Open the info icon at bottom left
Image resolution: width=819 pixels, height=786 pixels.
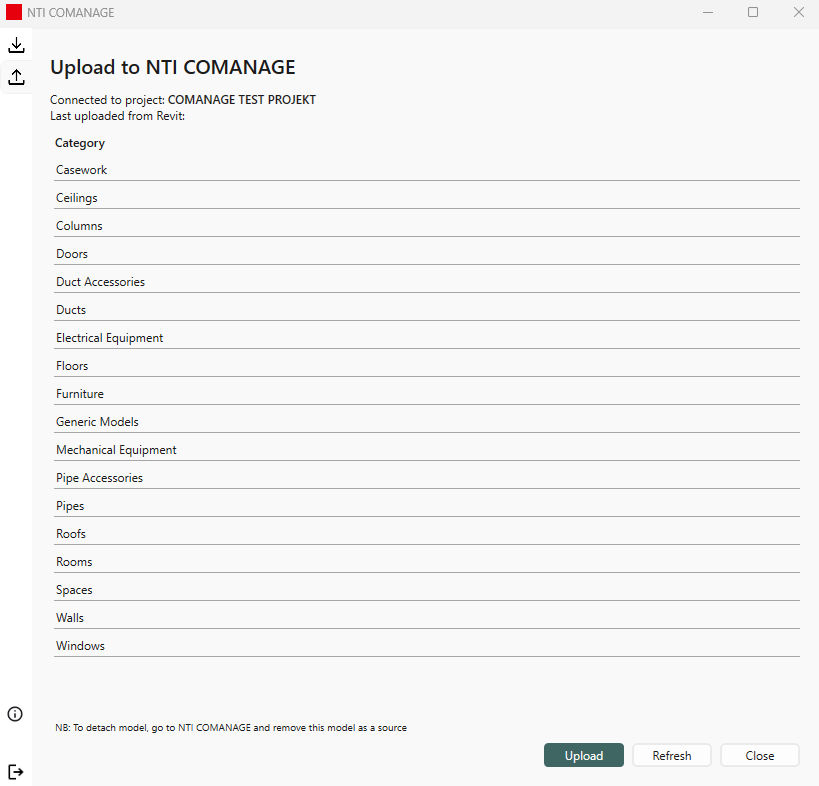coord(15,713)
